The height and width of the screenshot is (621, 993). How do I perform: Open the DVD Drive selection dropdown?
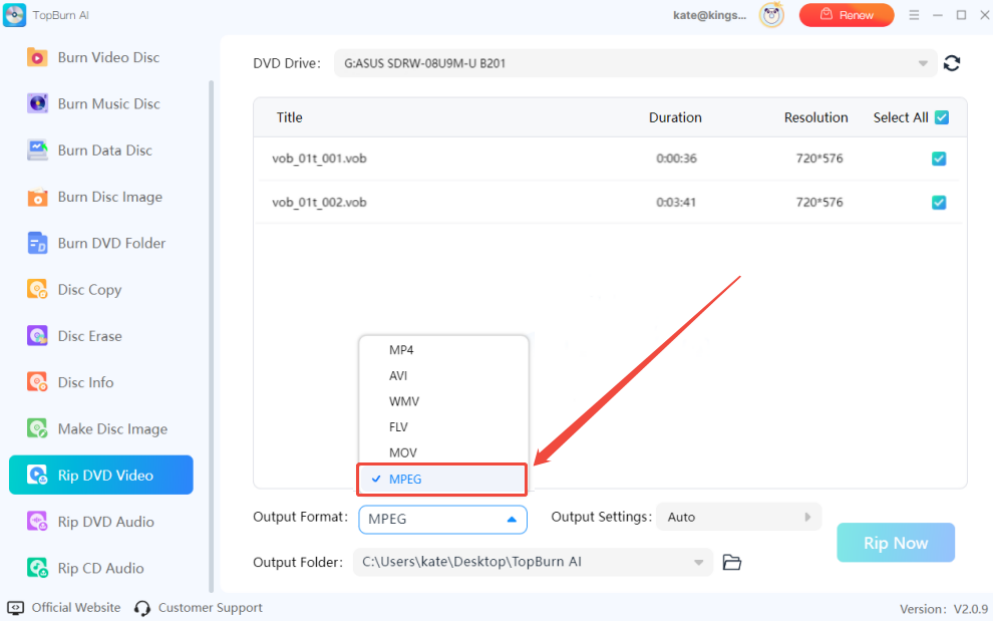[x=922, y=62]
